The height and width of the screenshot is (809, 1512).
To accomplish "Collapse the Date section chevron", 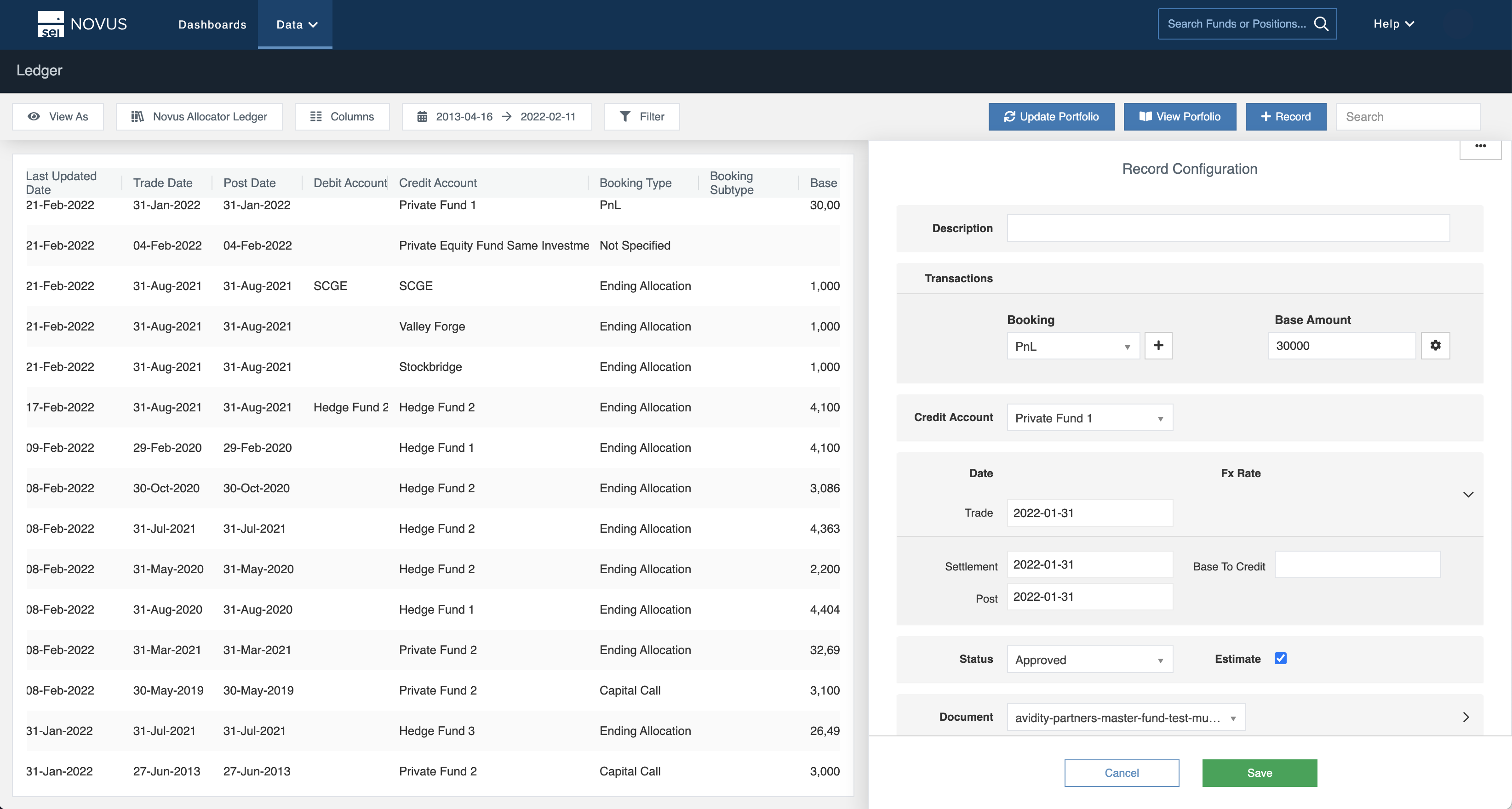I will [x=1468, y=495].
